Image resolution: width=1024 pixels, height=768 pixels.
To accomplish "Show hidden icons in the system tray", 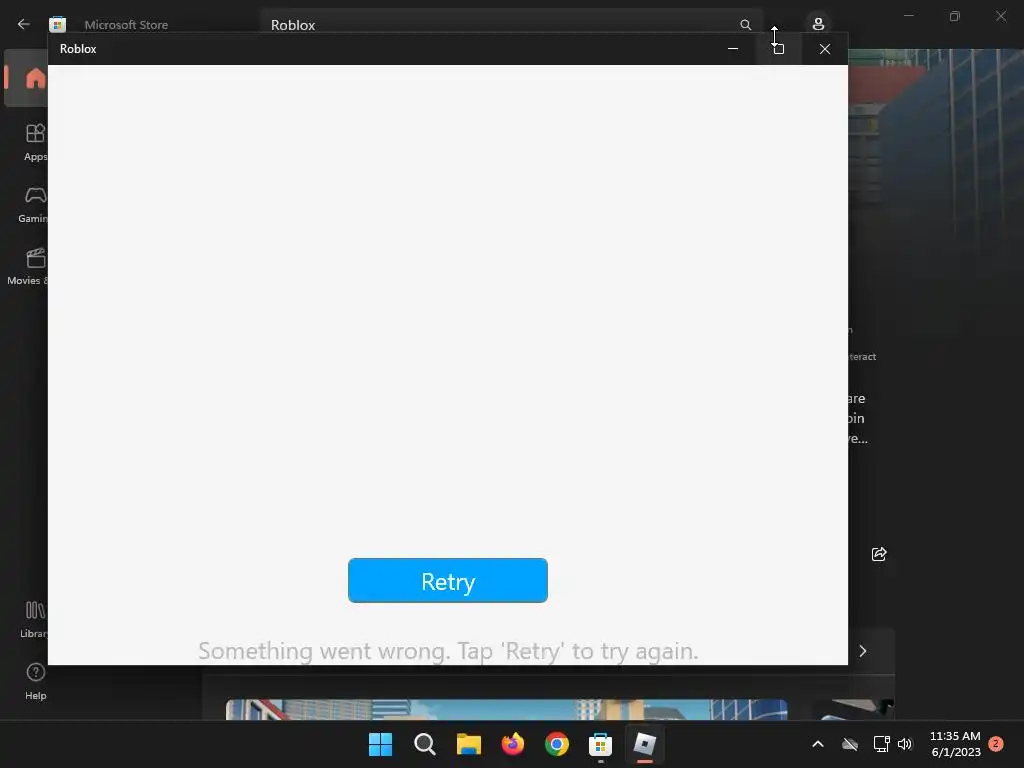I will pos(818,744).
